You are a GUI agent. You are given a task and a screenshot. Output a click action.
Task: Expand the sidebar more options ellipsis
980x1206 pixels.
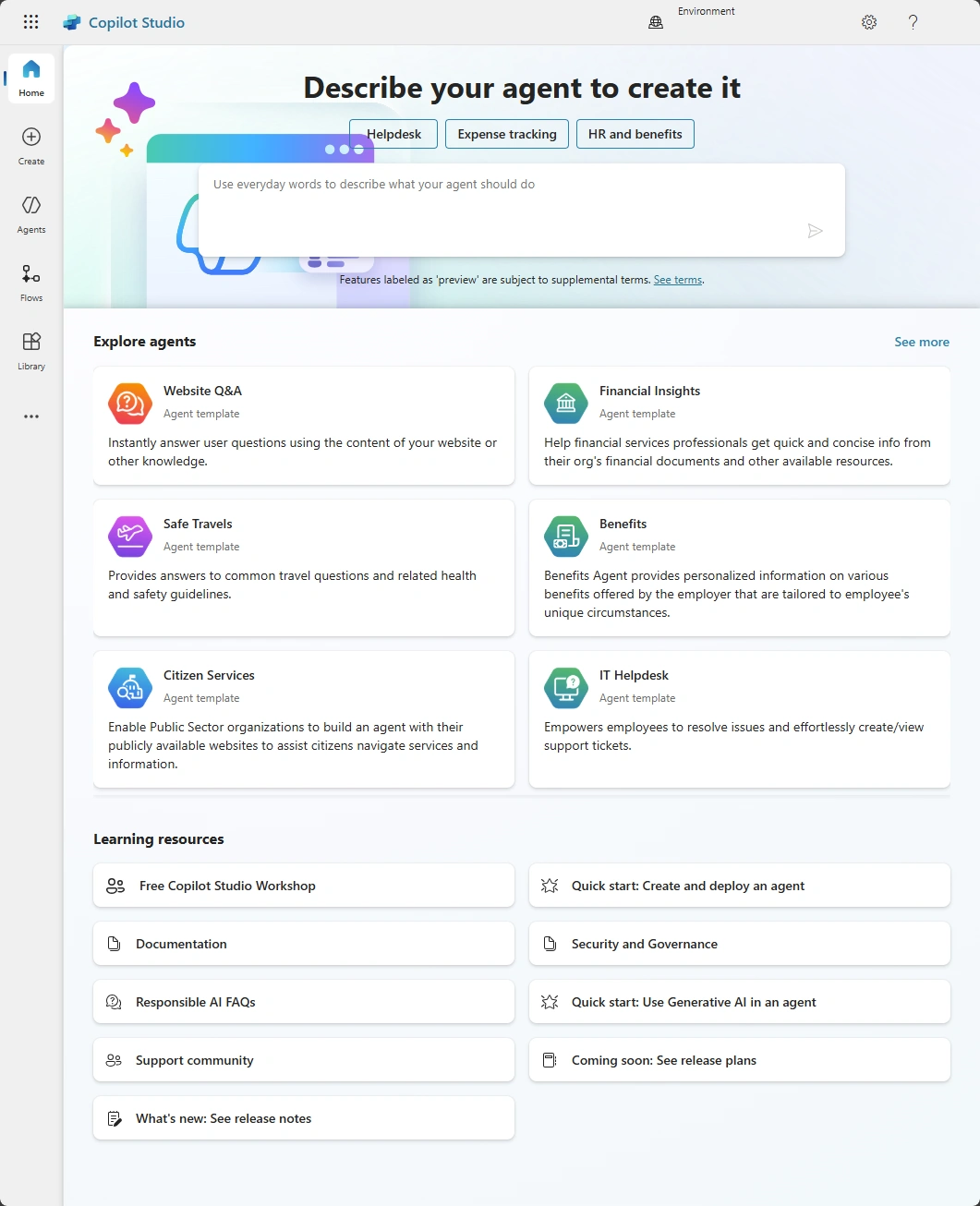(x=31, y=416)
